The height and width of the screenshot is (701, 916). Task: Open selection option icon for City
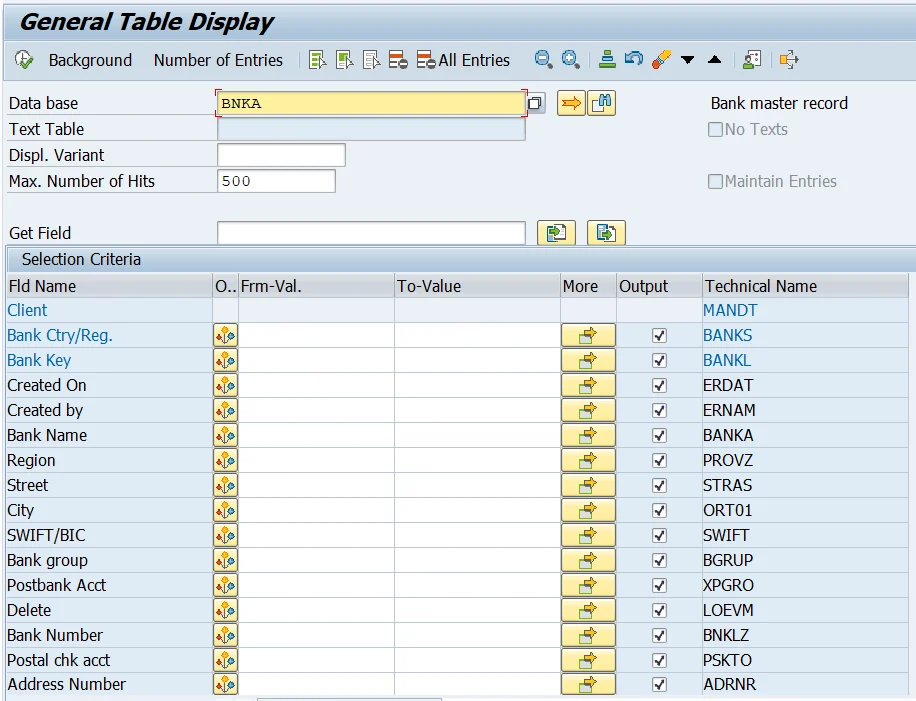(225, 511)
